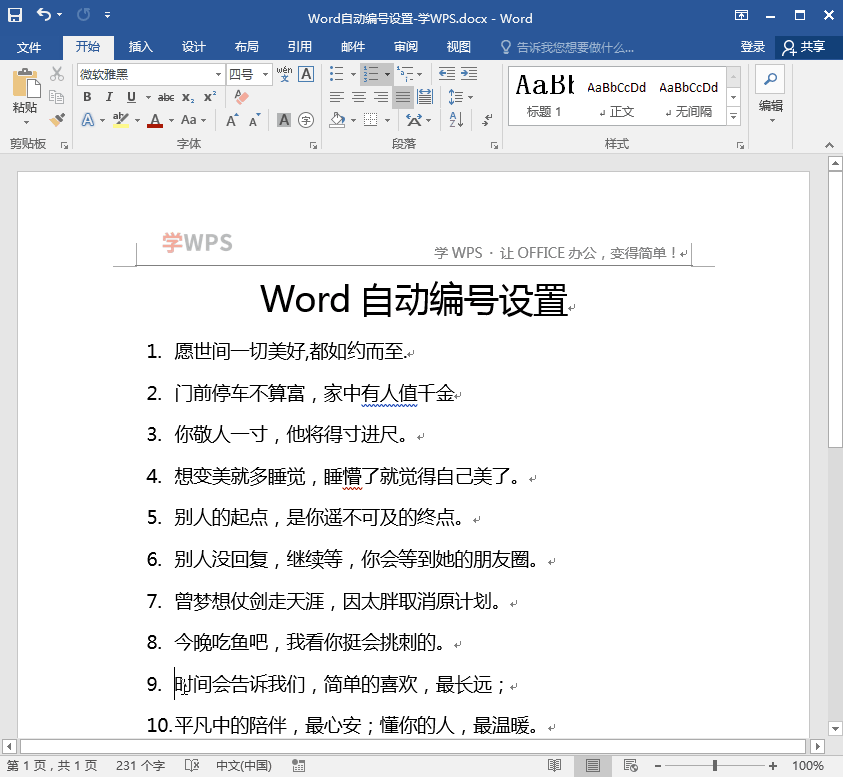843x777 pixels.
Task: Expand the numbering list dropdown arrow
Action: tap(387, 72)
